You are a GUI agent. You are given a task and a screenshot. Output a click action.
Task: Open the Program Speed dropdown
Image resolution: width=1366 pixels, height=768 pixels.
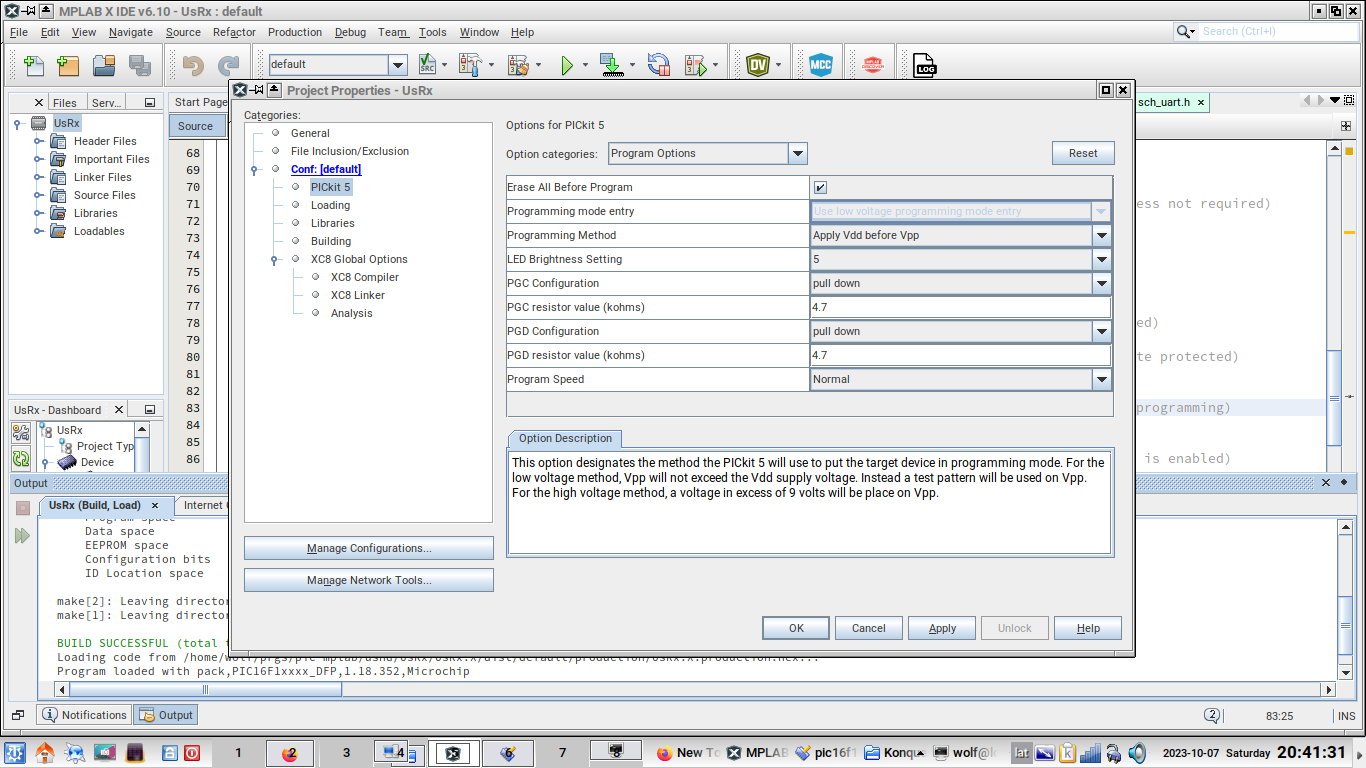pyautogui.click(x=1101, y=380)
